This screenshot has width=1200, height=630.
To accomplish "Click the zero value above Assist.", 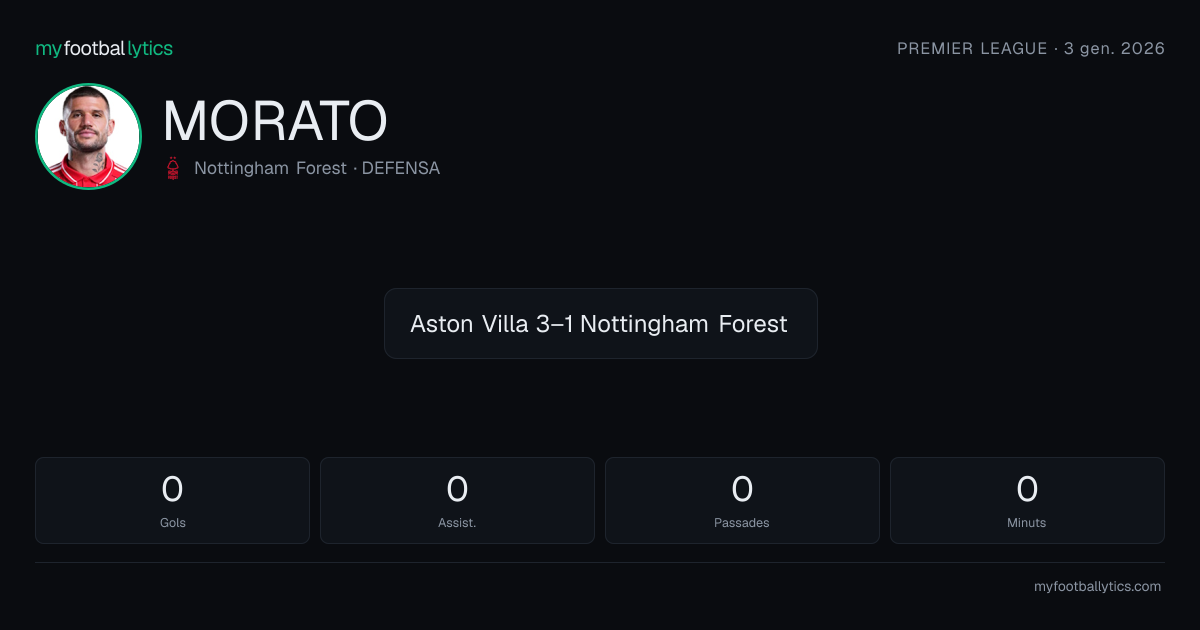I will point(457,489).
